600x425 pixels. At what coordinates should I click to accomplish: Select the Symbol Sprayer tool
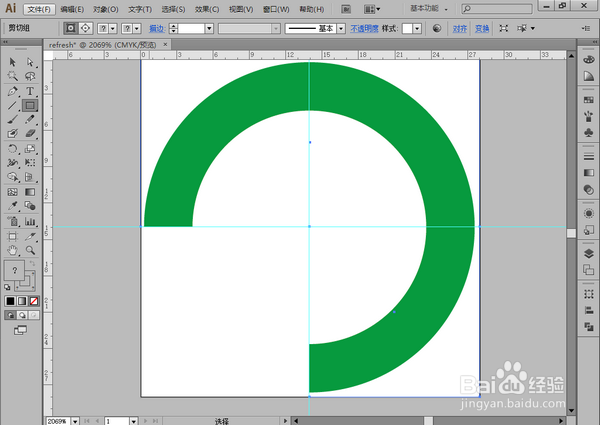coord(13,221)
